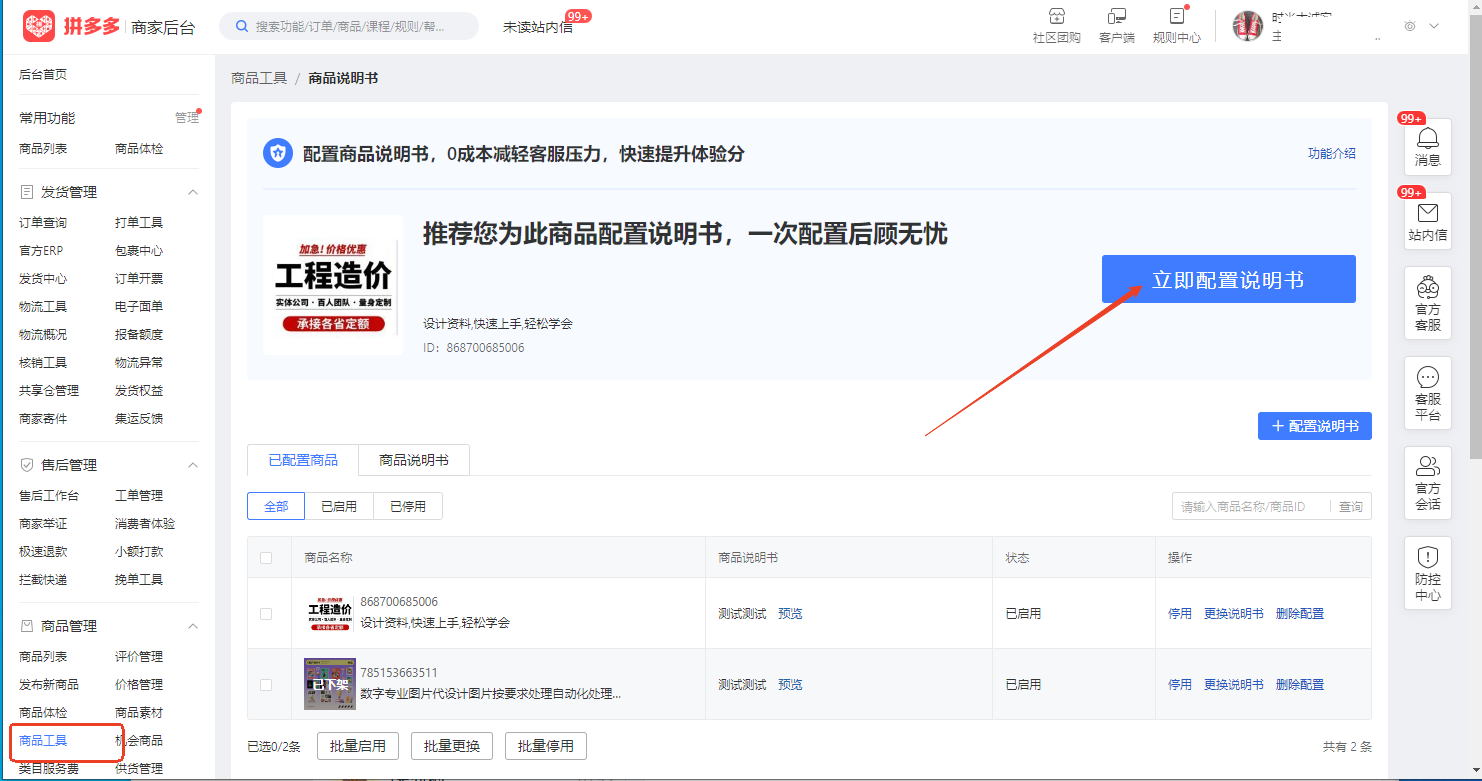Open 未读站内信 in the header
The image size is (1482, 781).
[x=538, y=27]
